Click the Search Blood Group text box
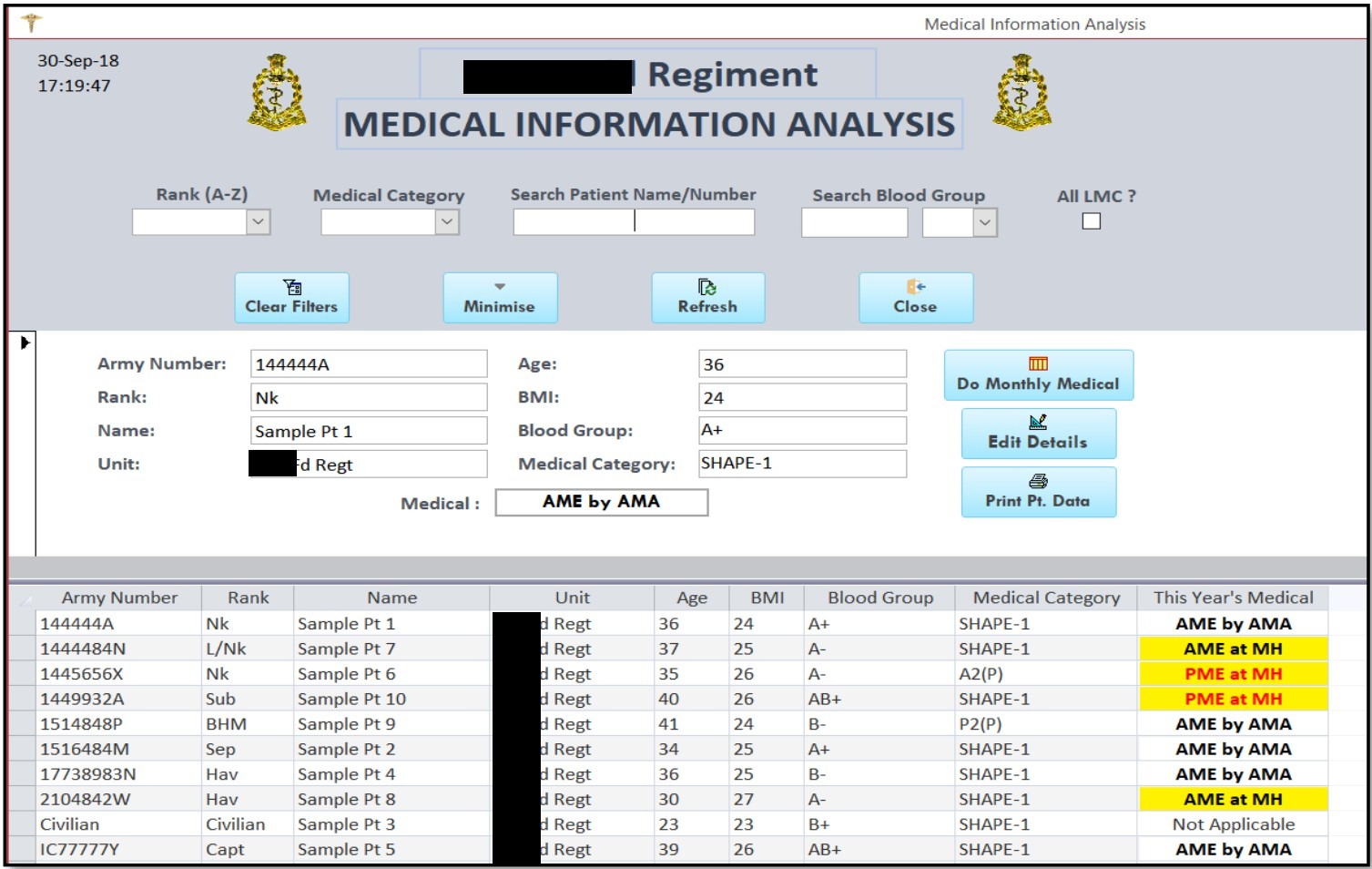 click(854, 222)
